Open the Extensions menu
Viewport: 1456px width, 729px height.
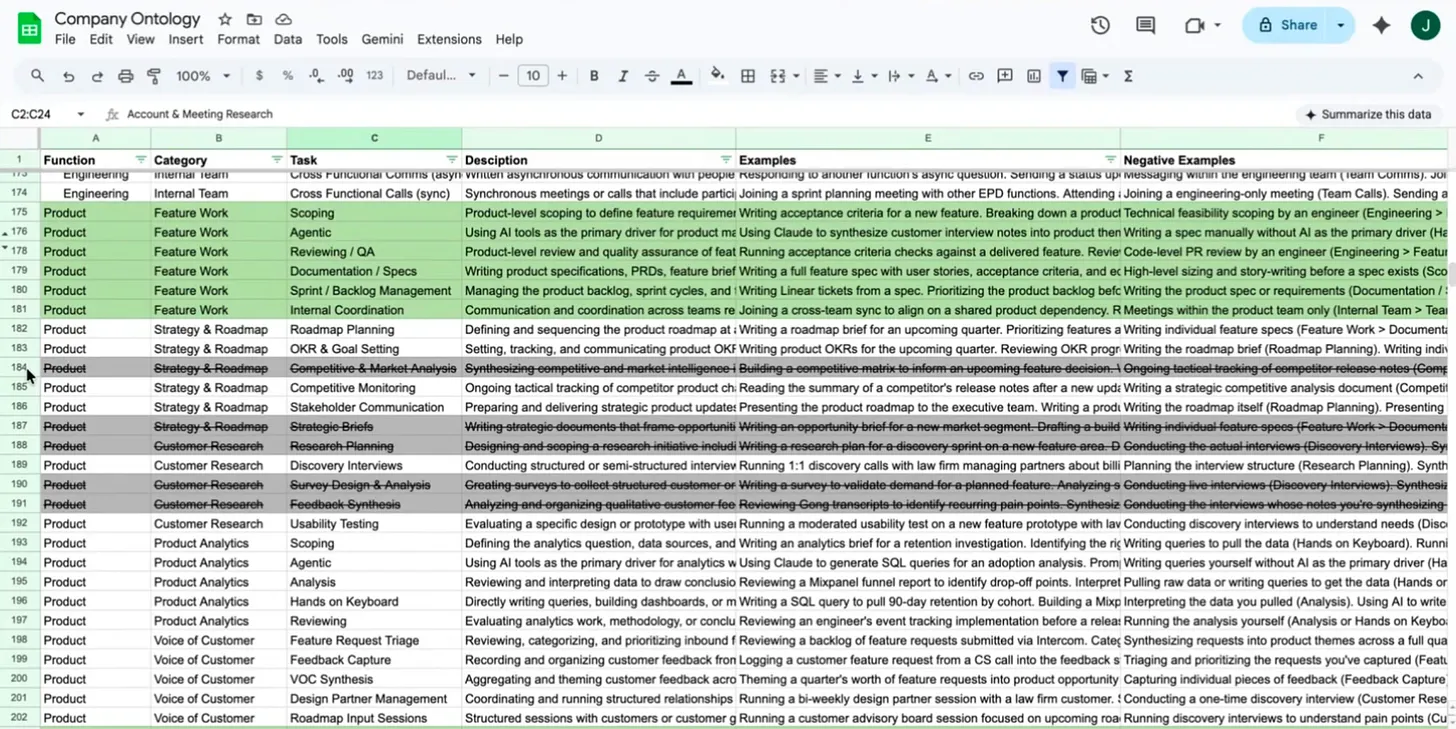(449, 40)
